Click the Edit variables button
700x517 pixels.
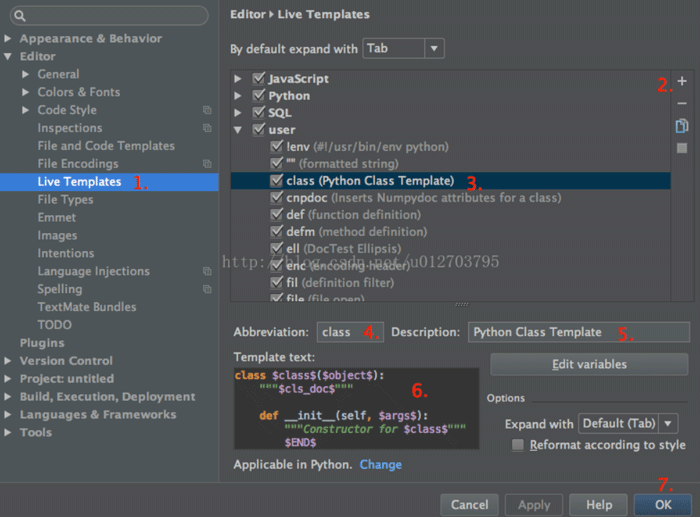pyautogui.click(x=589, y=364)
